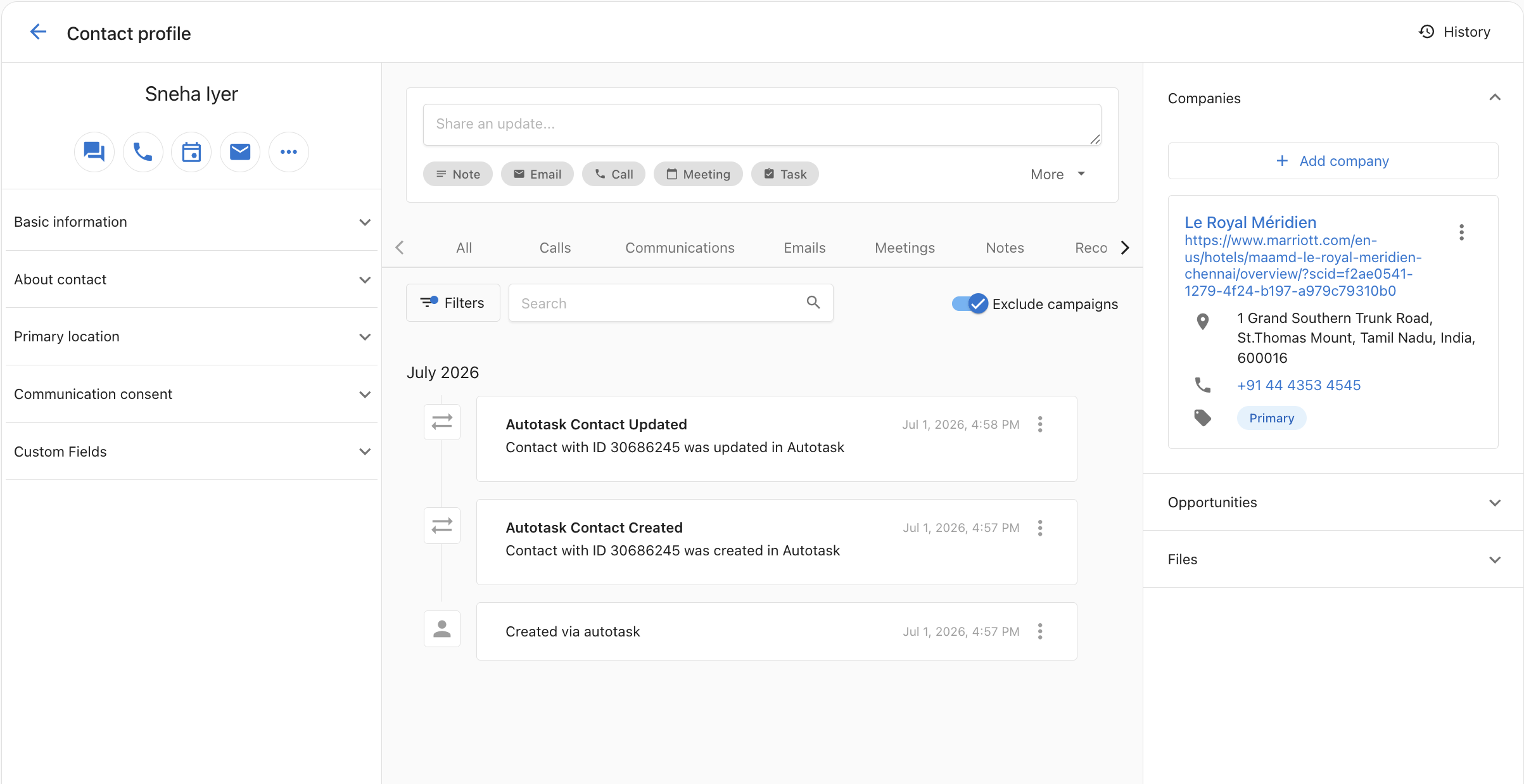Open Le Royal Méridien company link
This screenshot has height=784, width=1524.
pos(1250,222)
